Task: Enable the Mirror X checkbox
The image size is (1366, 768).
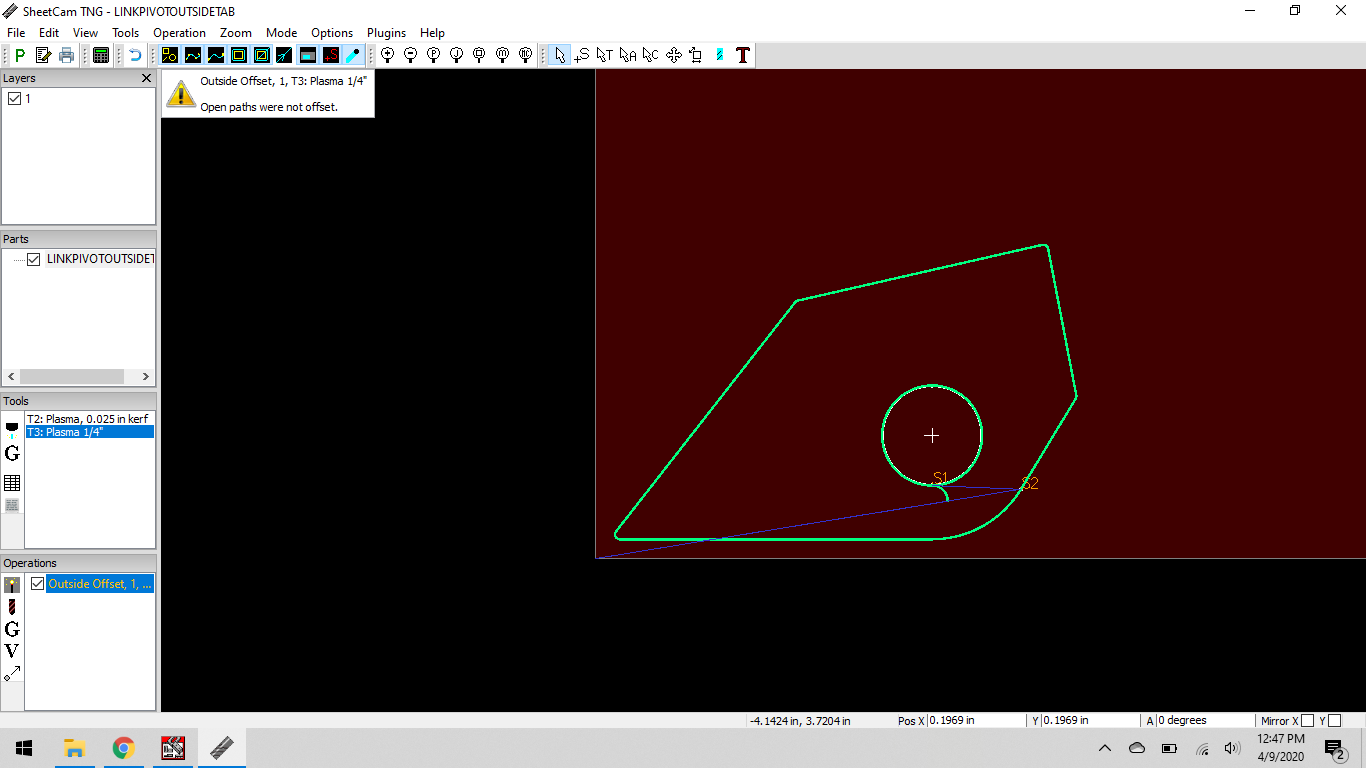Action: 1307,721
